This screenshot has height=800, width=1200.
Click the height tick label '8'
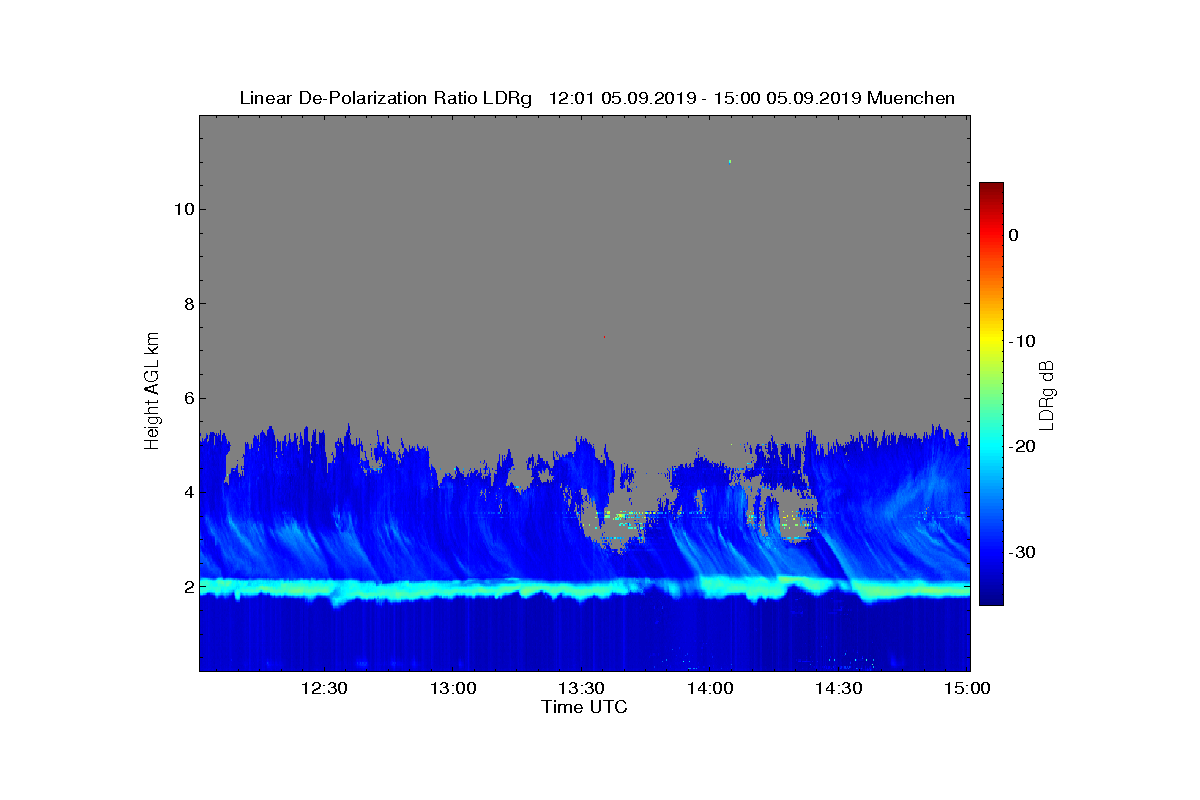(x=187, y=304)
